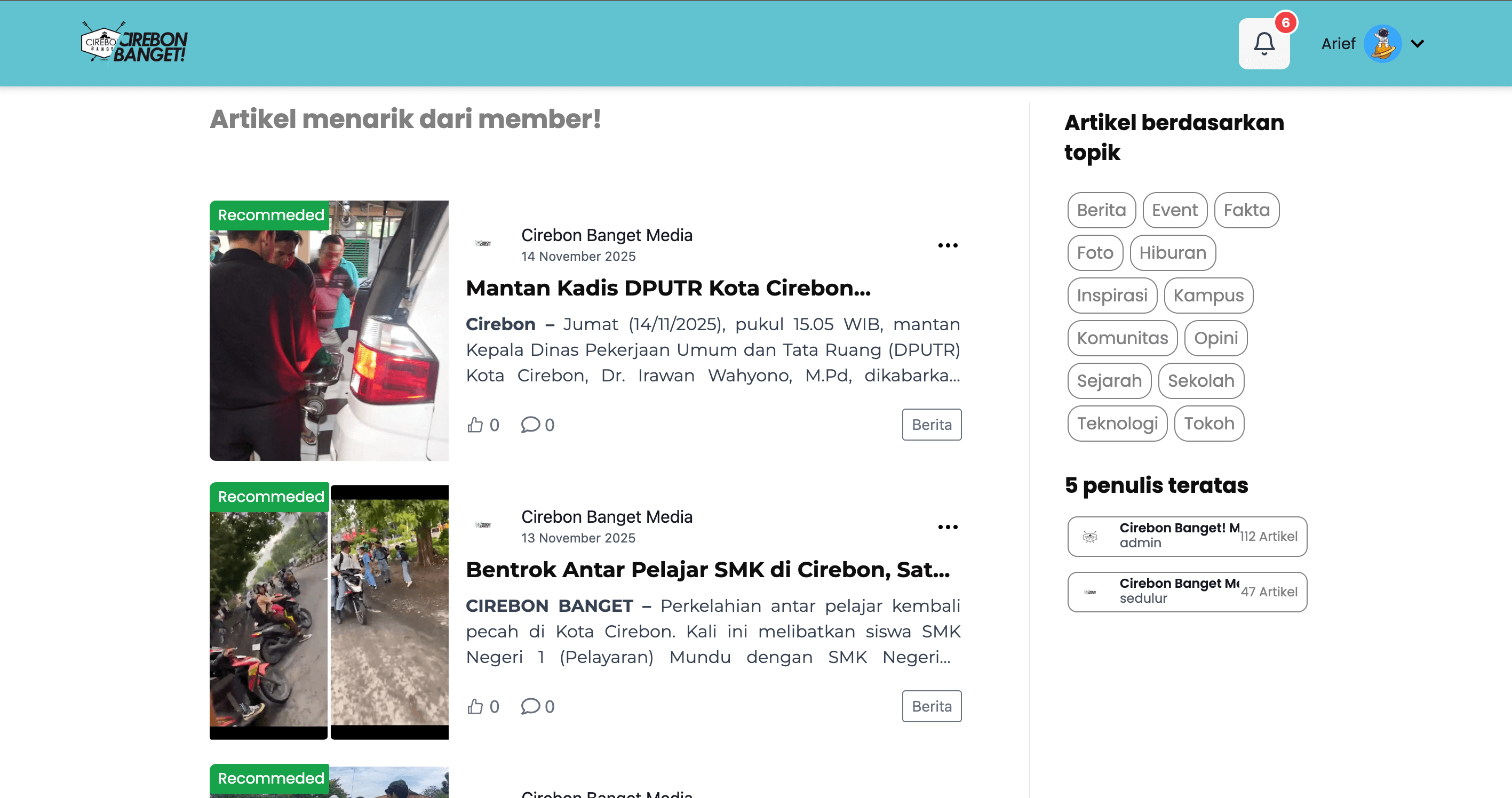Open three-dot menu on Bentrok Antar article
This screenshot has width=1512, height=798.
(948, 527)
